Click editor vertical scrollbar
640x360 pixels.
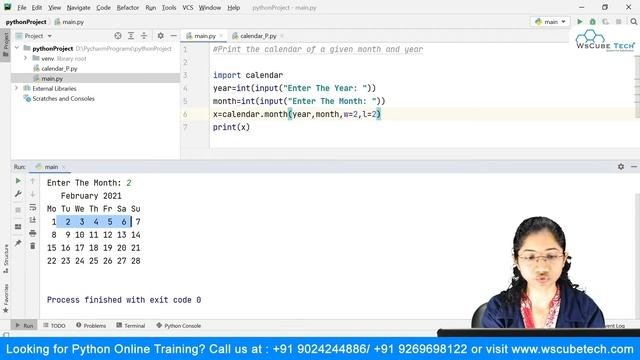(x=638, y=86)
